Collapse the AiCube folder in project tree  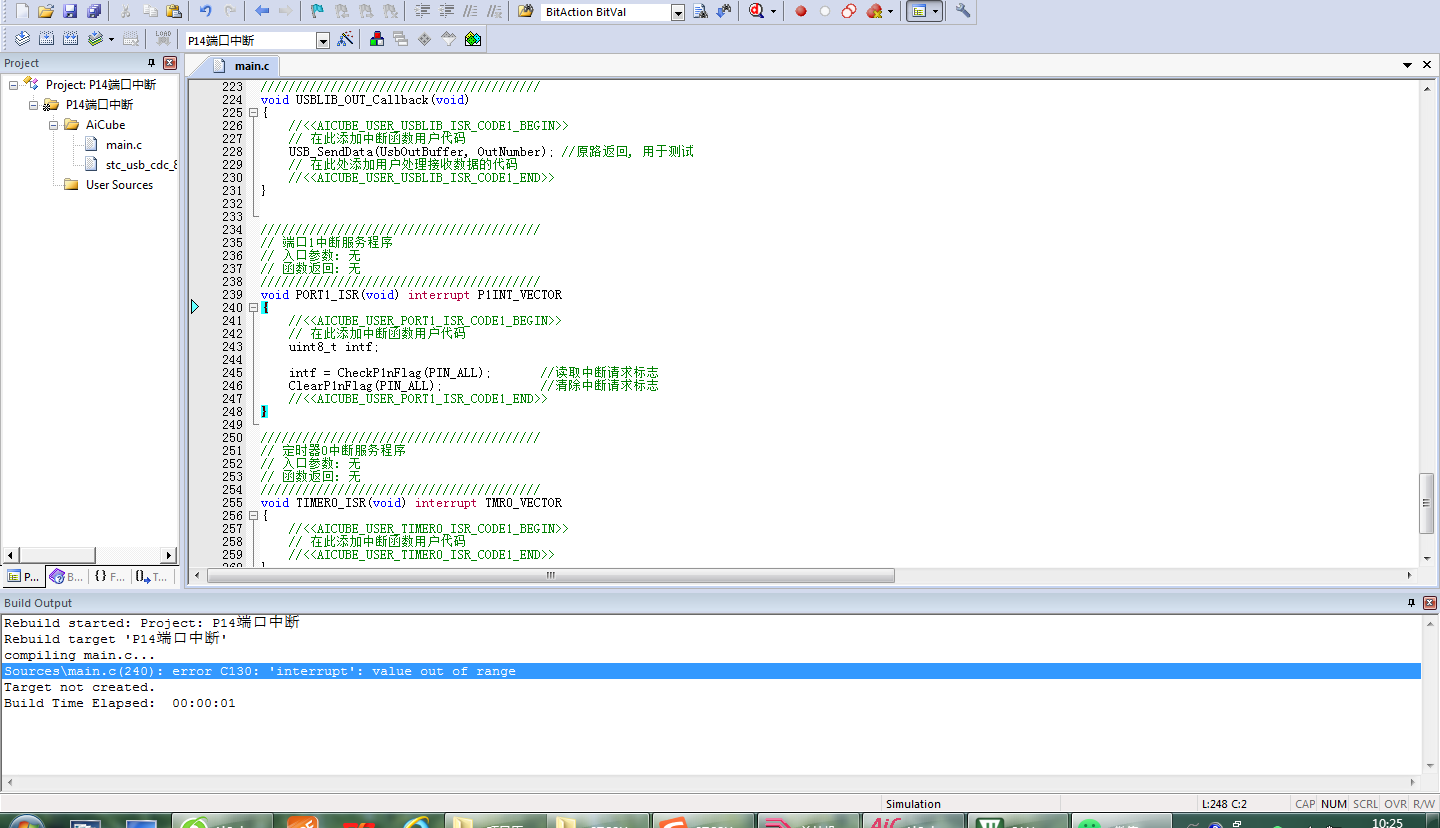(x=54, y=125)
